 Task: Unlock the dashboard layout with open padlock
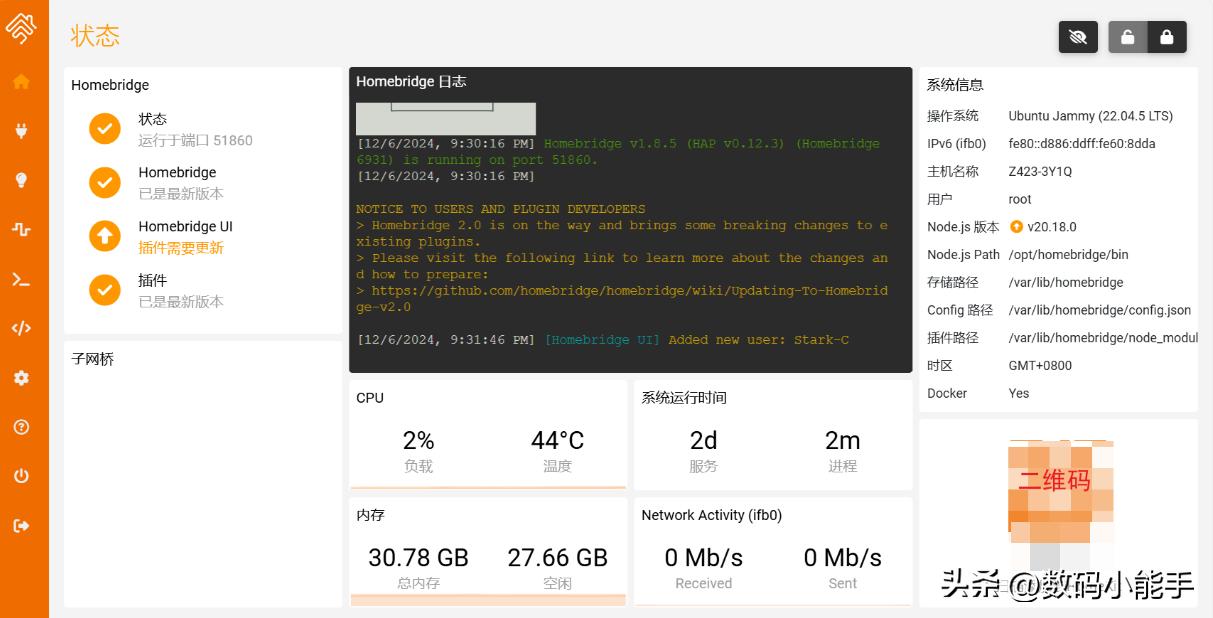(x=1128, y=37)
